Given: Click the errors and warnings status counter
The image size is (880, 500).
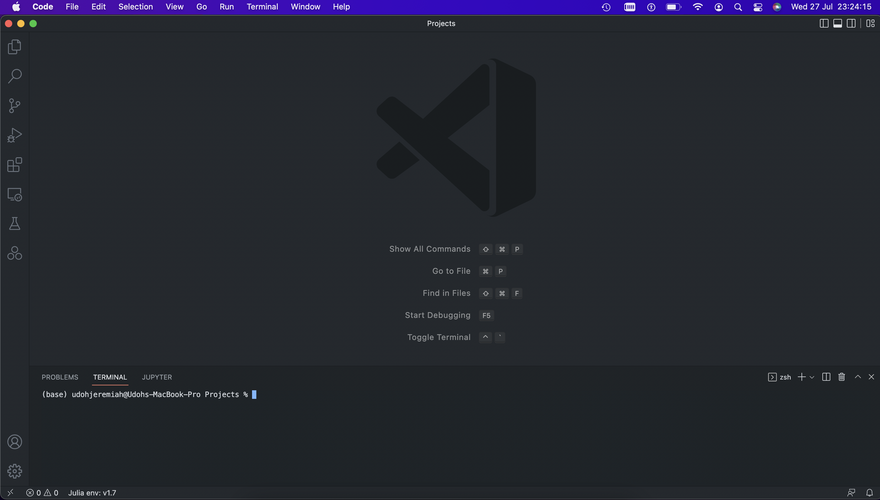Looking at the screenshot, I should click(42, 493).
